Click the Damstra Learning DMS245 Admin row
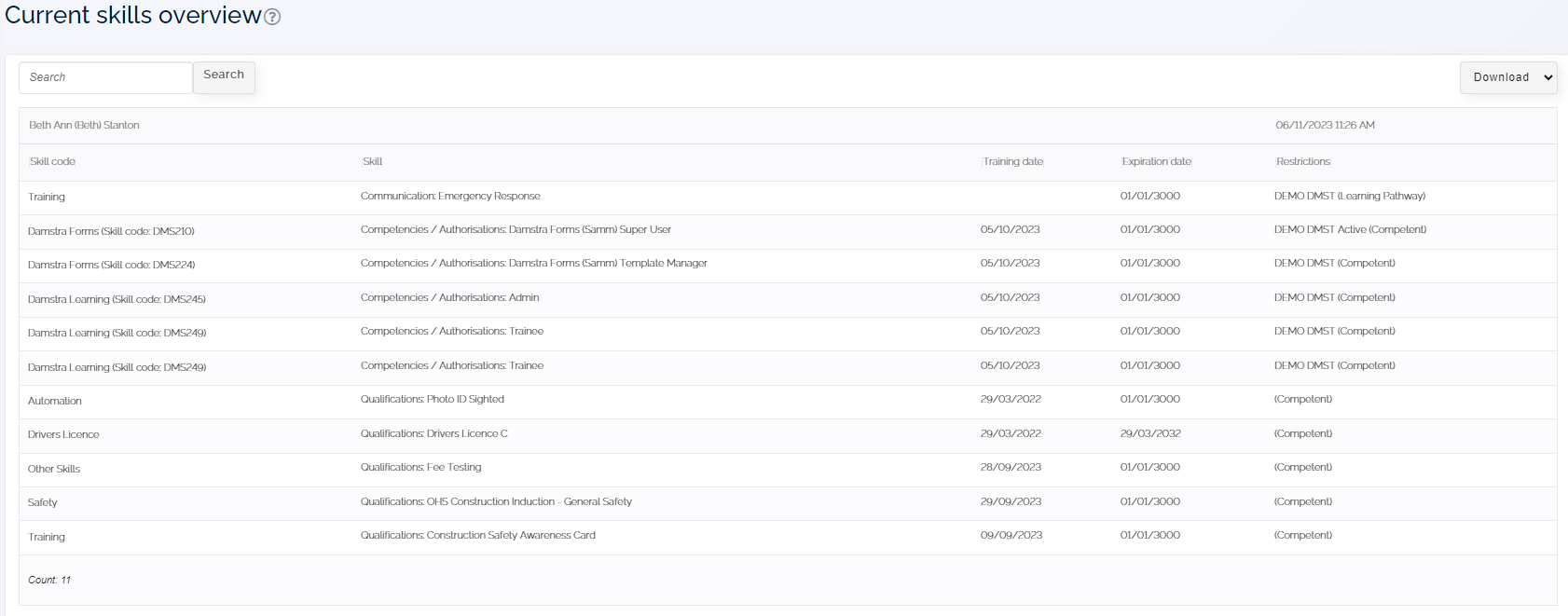Screen dimensions: 1568x616 [788, 299]
